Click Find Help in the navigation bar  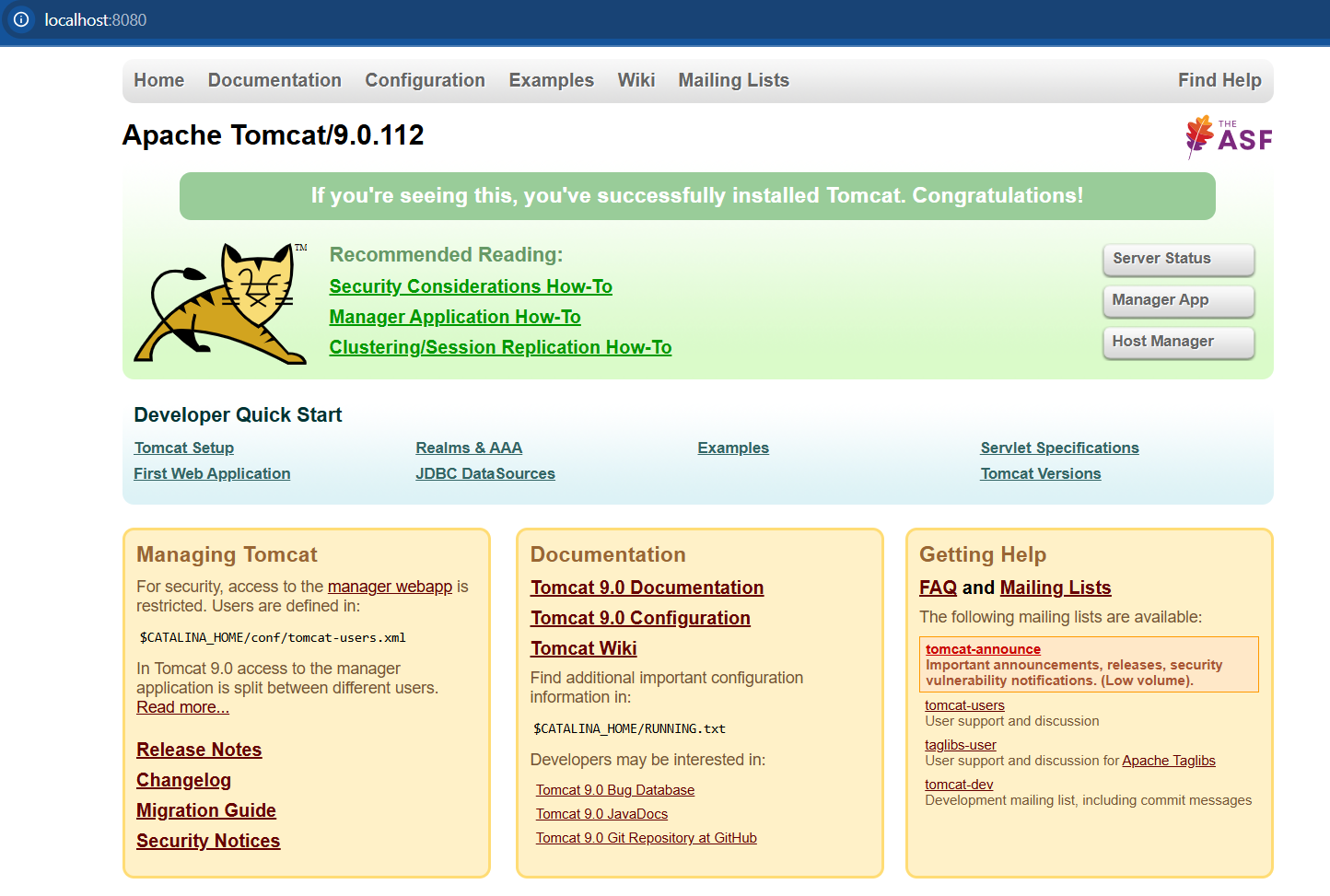tap(1219, 80)
